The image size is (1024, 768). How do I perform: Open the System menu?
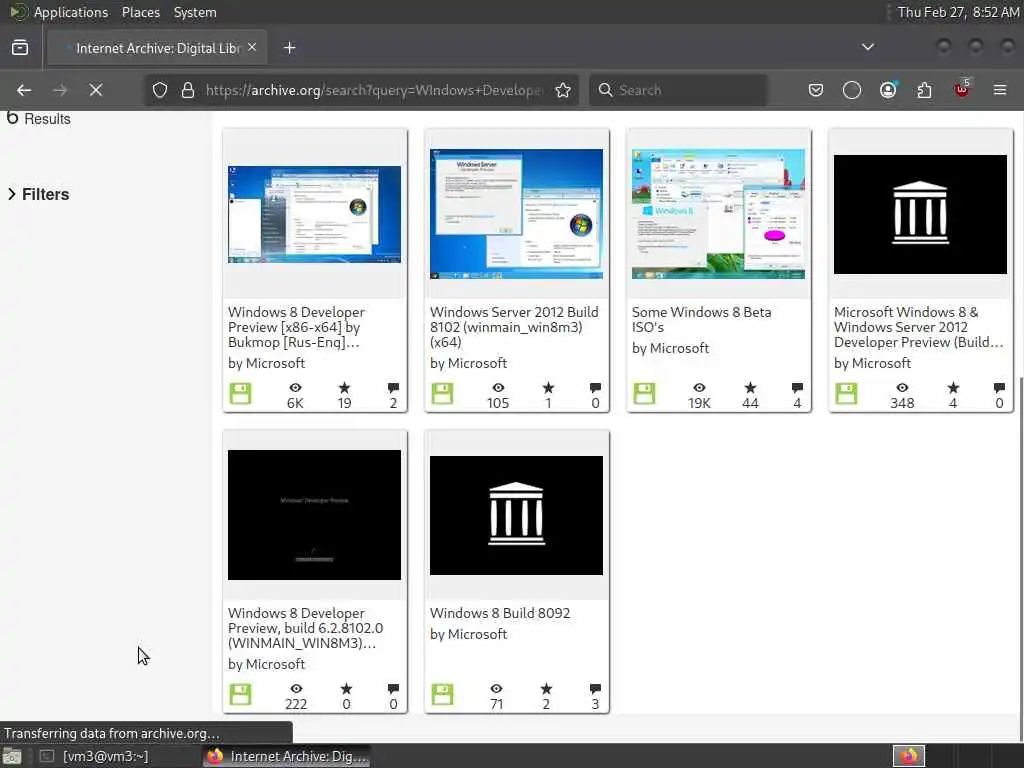[x=195, y=12]
